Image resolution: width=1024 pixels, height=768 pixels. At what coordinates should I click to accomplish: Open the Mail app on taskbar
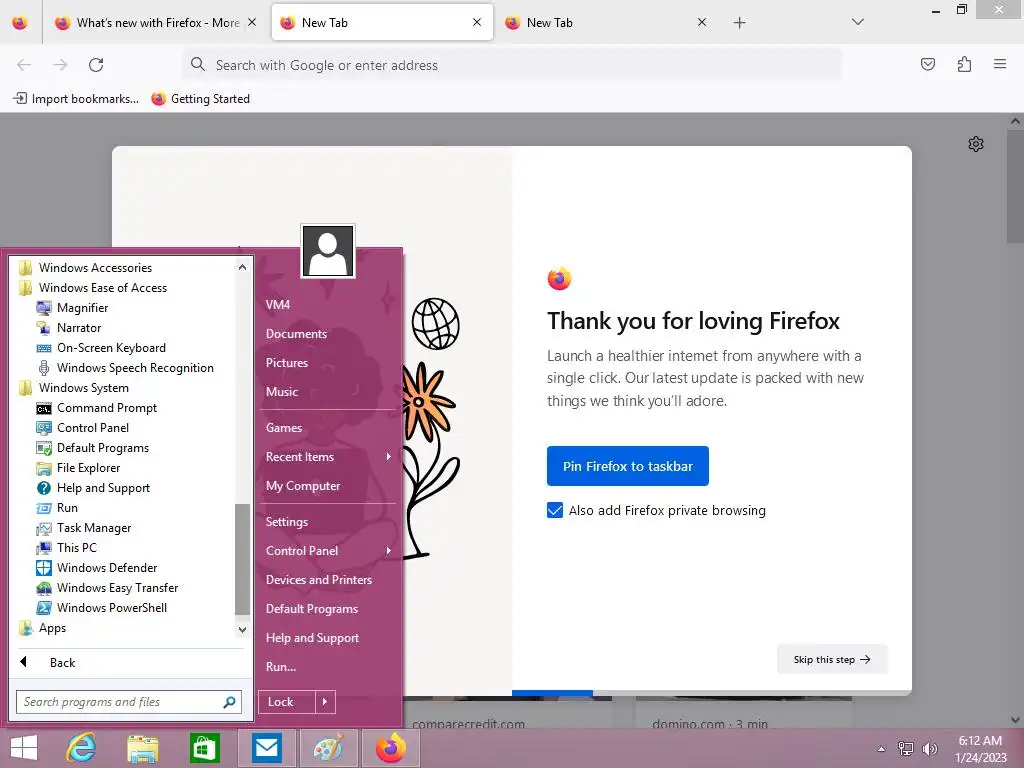coord(266,748)
